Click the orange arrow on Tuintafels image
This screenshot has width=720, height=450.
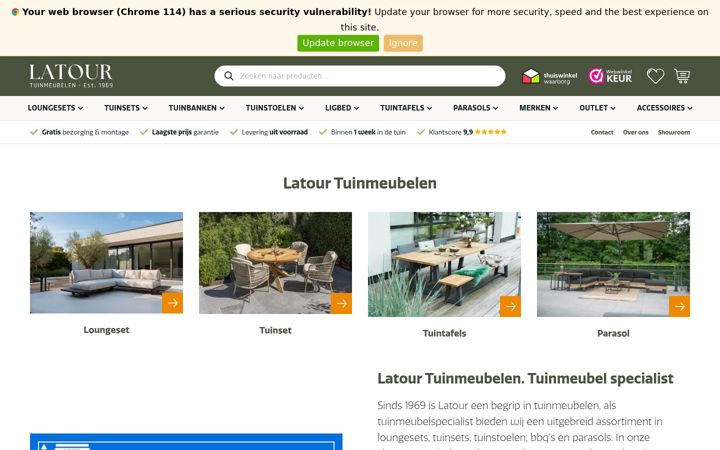tap(510, 306)
